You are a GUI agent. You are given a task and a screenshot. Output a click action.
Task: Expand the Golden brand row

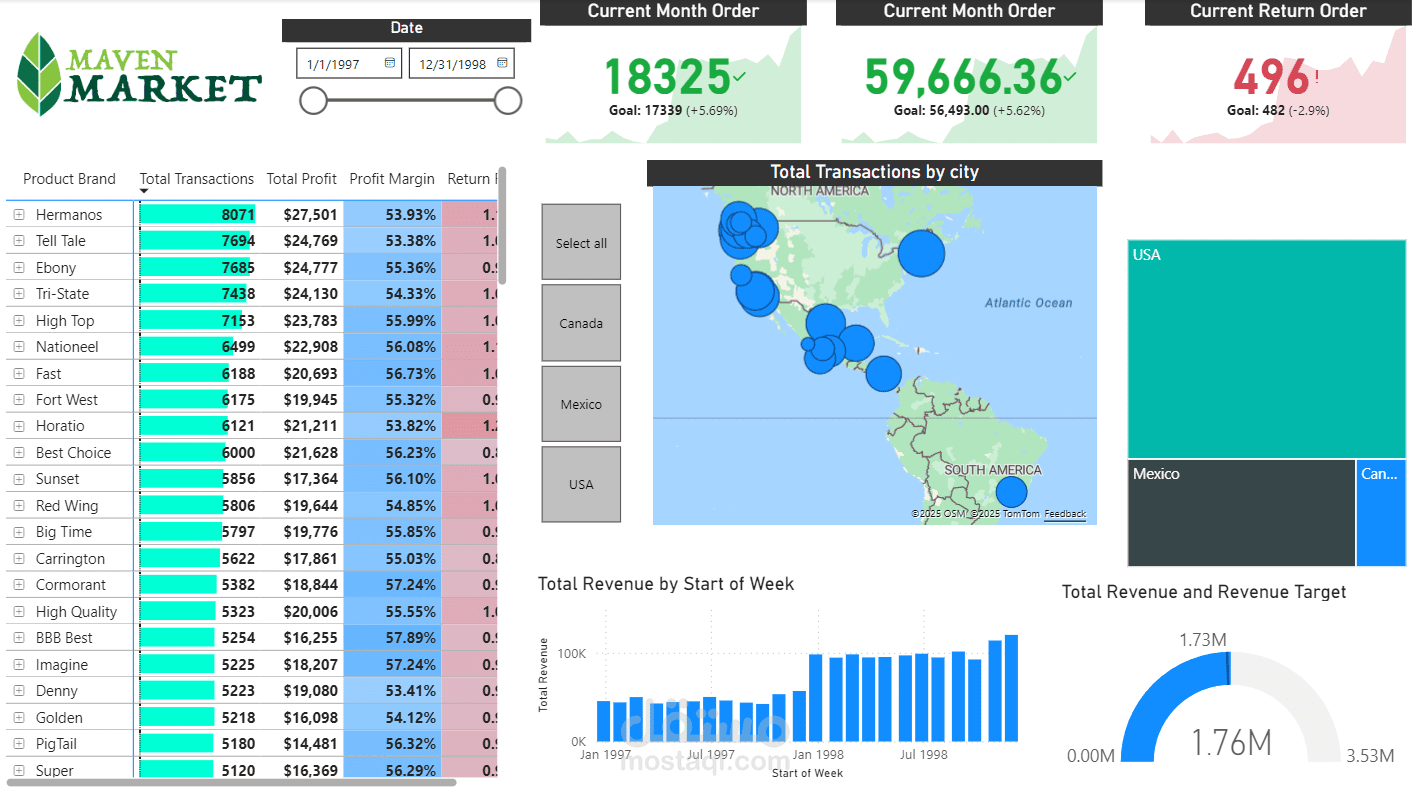pyautogui.click(x=19, y=717)
